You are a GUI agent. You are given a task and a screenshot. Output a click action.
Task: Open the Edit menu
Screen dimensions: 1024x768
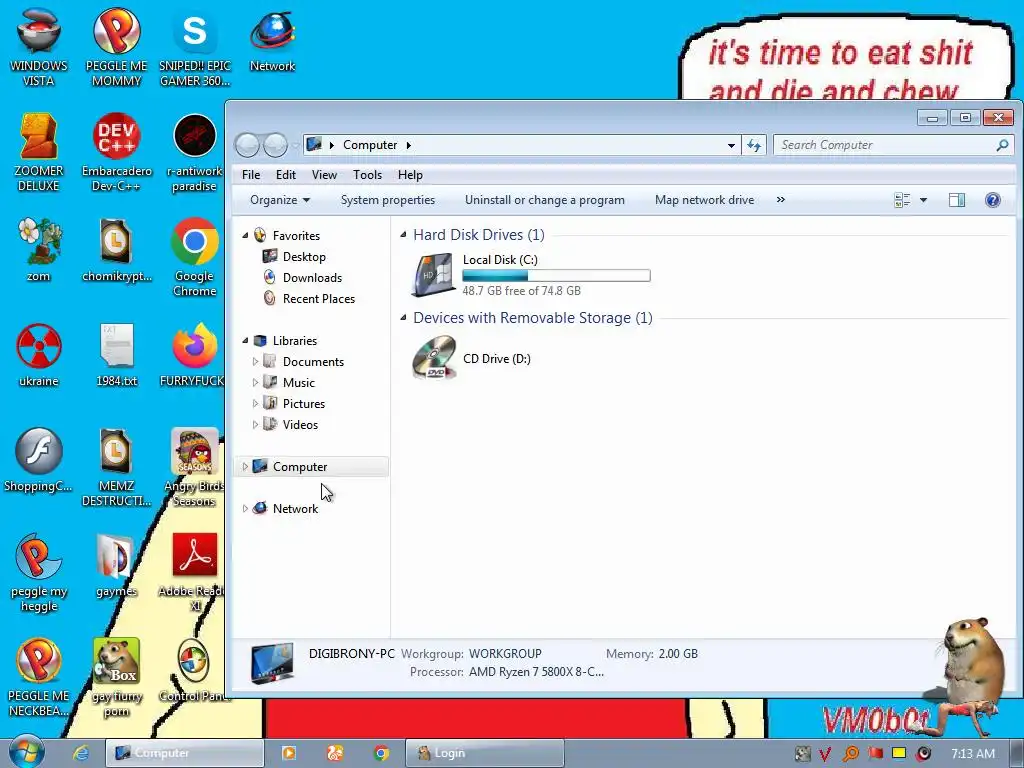(285, 175)
